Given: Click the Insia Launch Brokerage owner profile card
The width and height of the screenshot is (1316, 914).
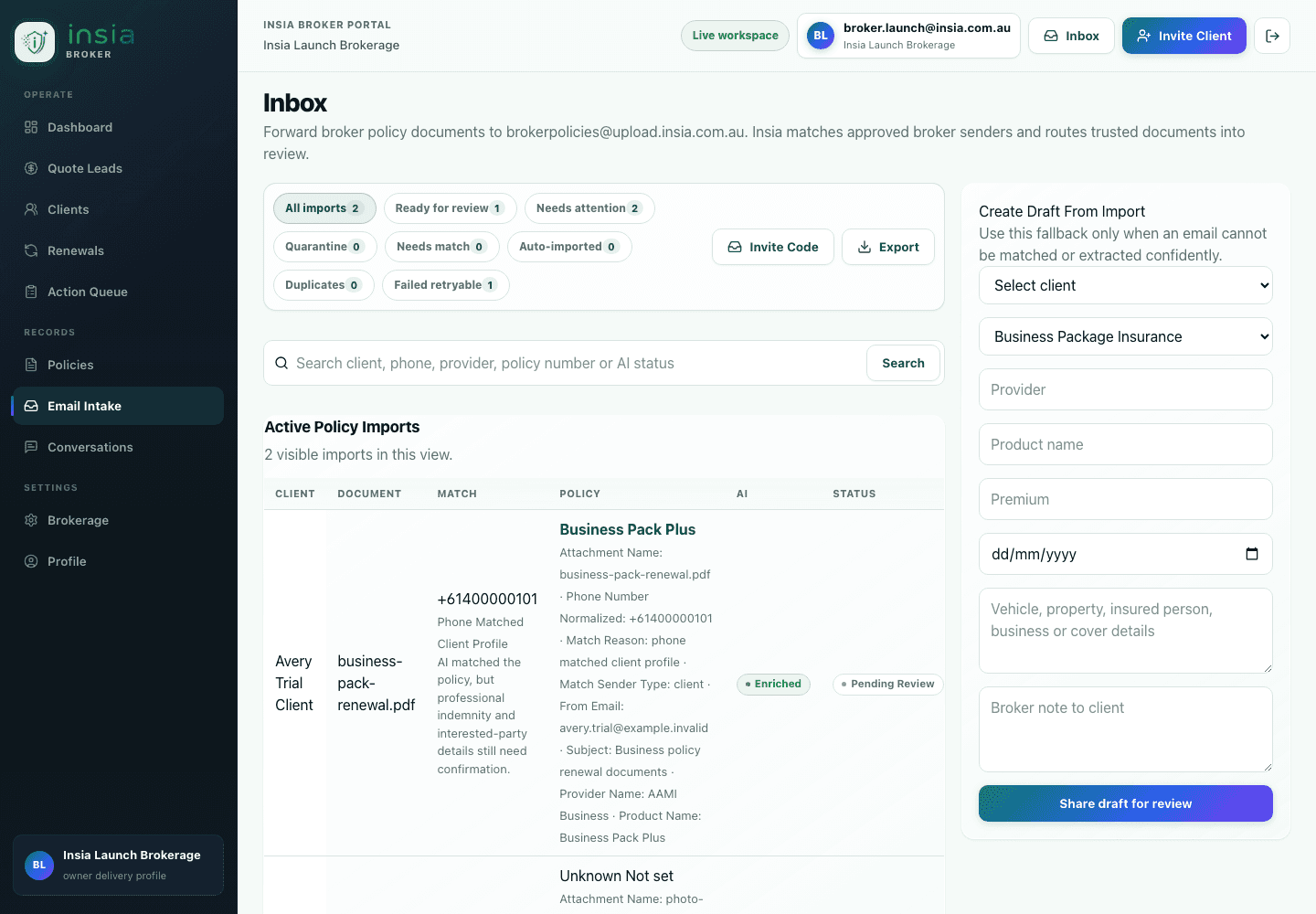Looking at the screenshot, I should click(118, 865).
